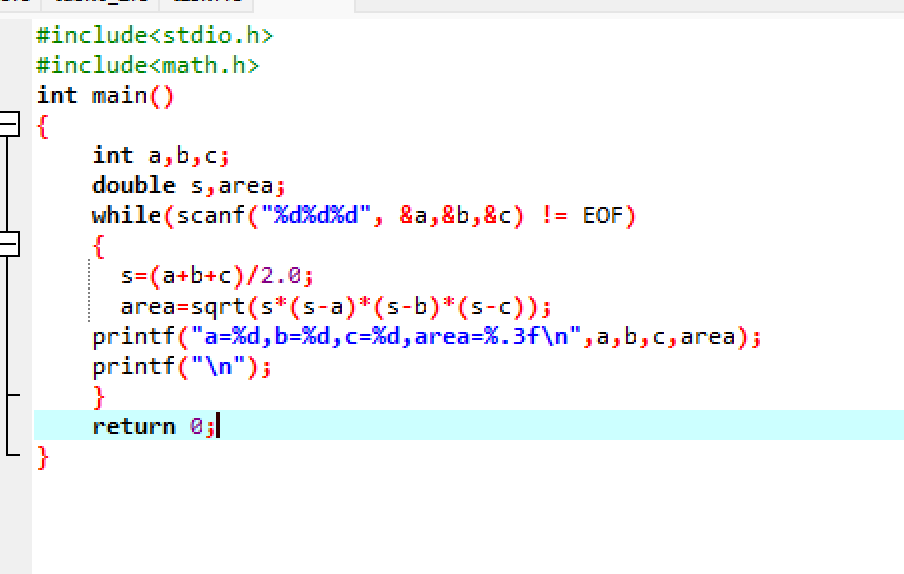Click the while(scanf(...) != EOF) line
904x574 pixels.
point(364,216)
